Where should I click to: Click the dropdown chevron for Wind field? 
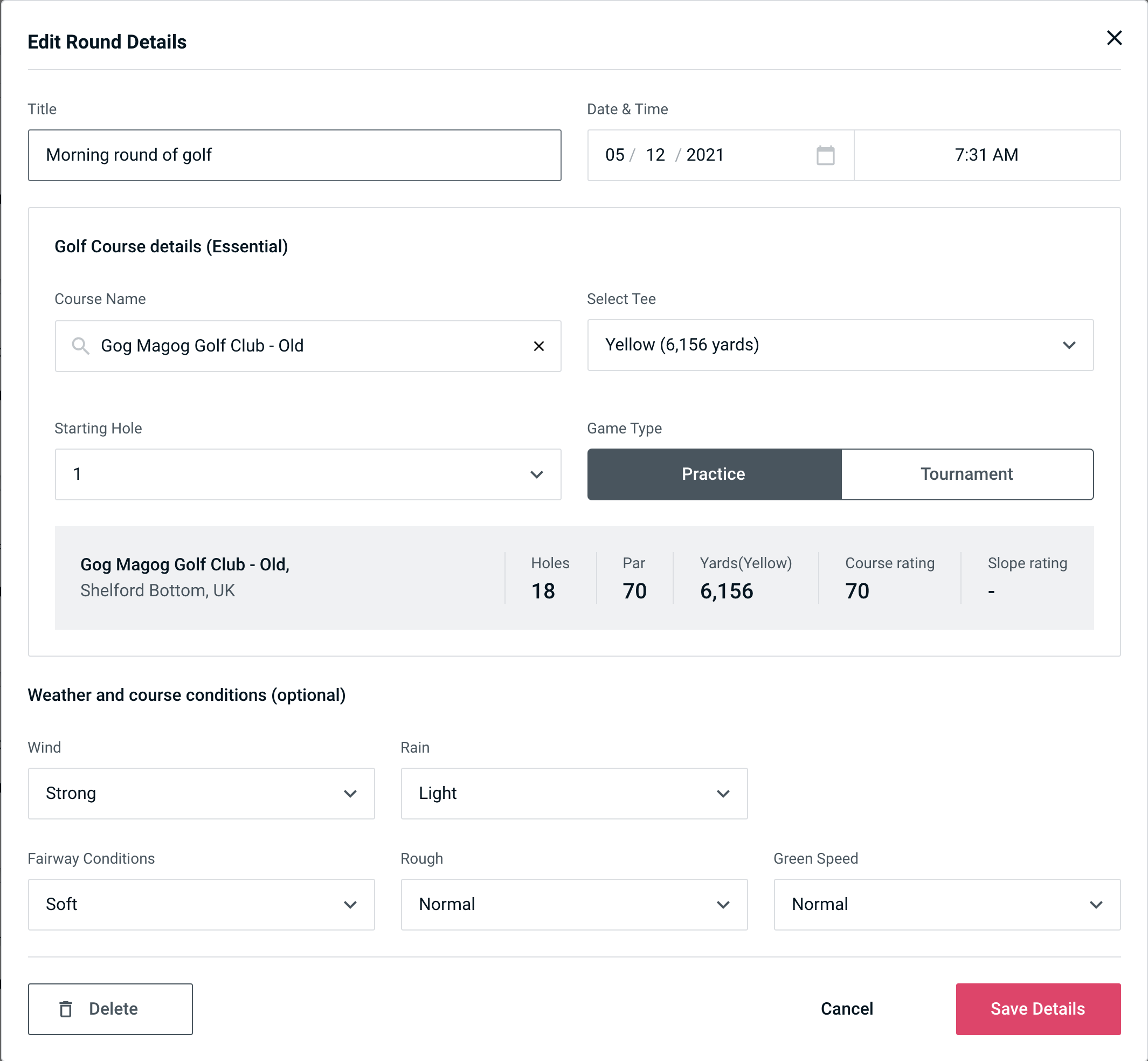pyautogui.click(x=350, y=793)
